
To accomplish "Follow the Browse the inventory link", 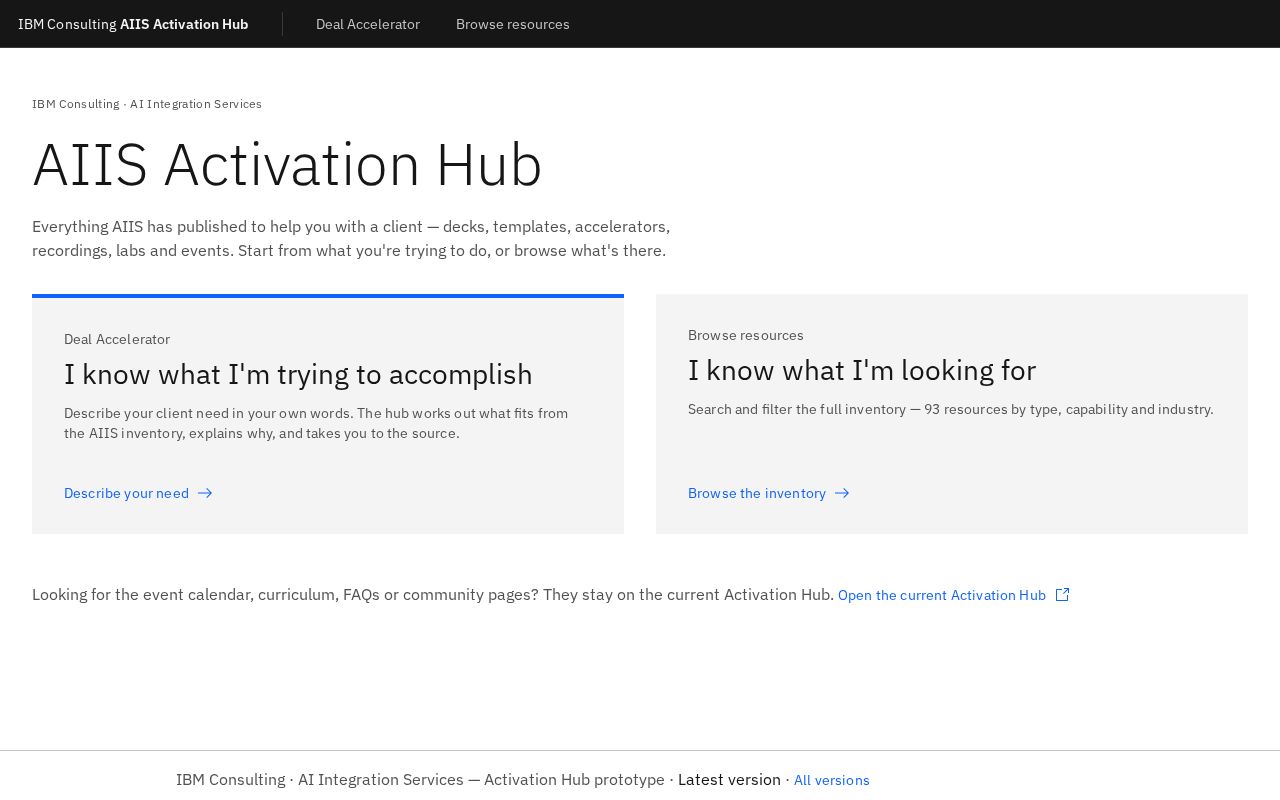I will click(x=768, y=493).
